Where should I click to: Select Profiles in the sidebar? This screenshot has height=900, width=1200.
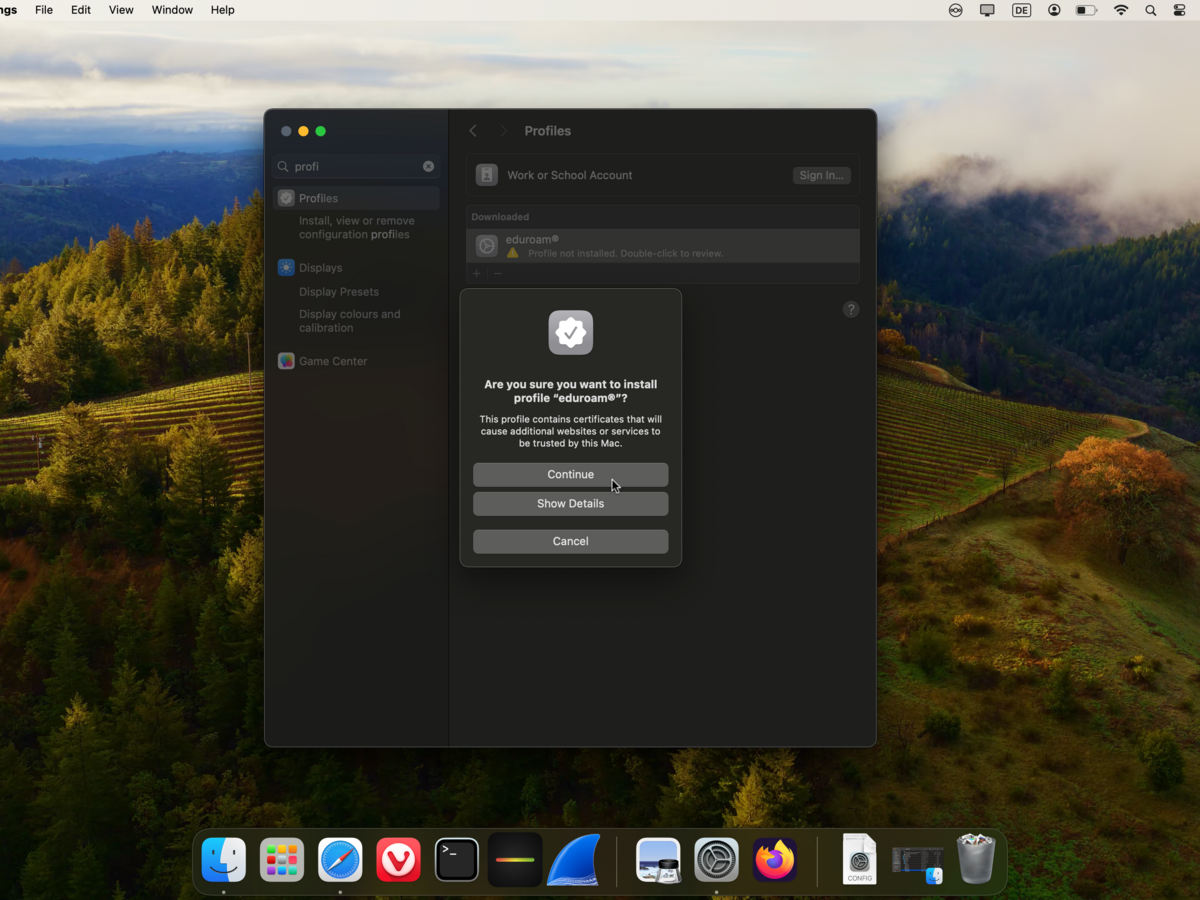coord(318,198)
